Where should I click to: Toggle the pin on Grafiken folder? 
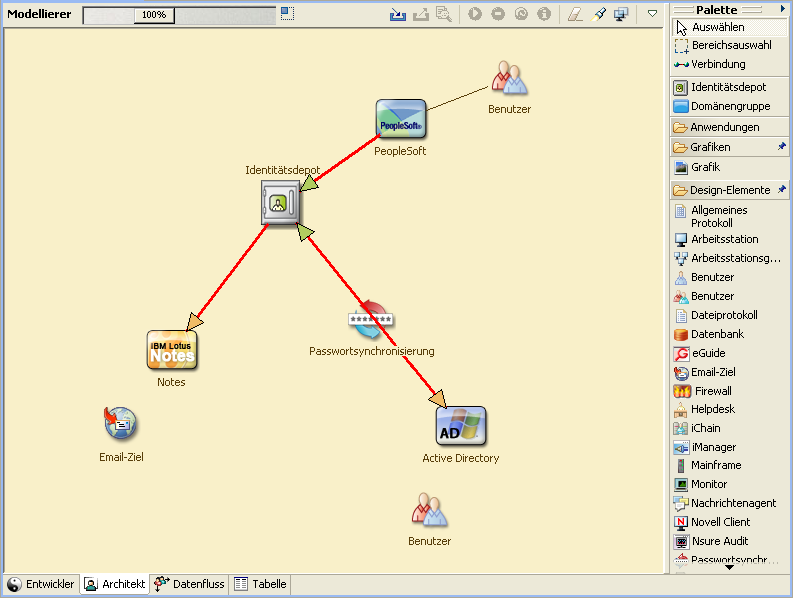[x=782, y=146]
